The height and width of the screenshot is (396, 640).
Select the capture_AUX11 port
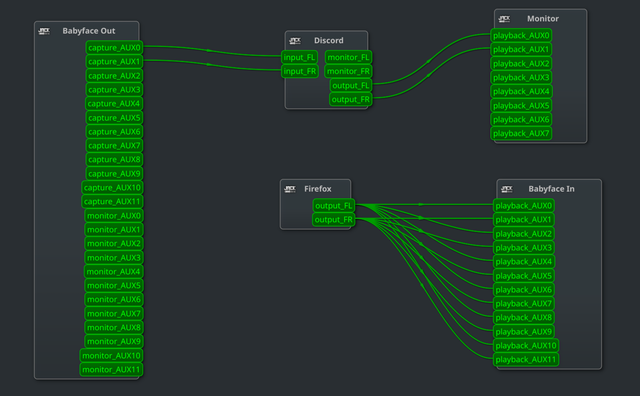[x=112, y=202]
